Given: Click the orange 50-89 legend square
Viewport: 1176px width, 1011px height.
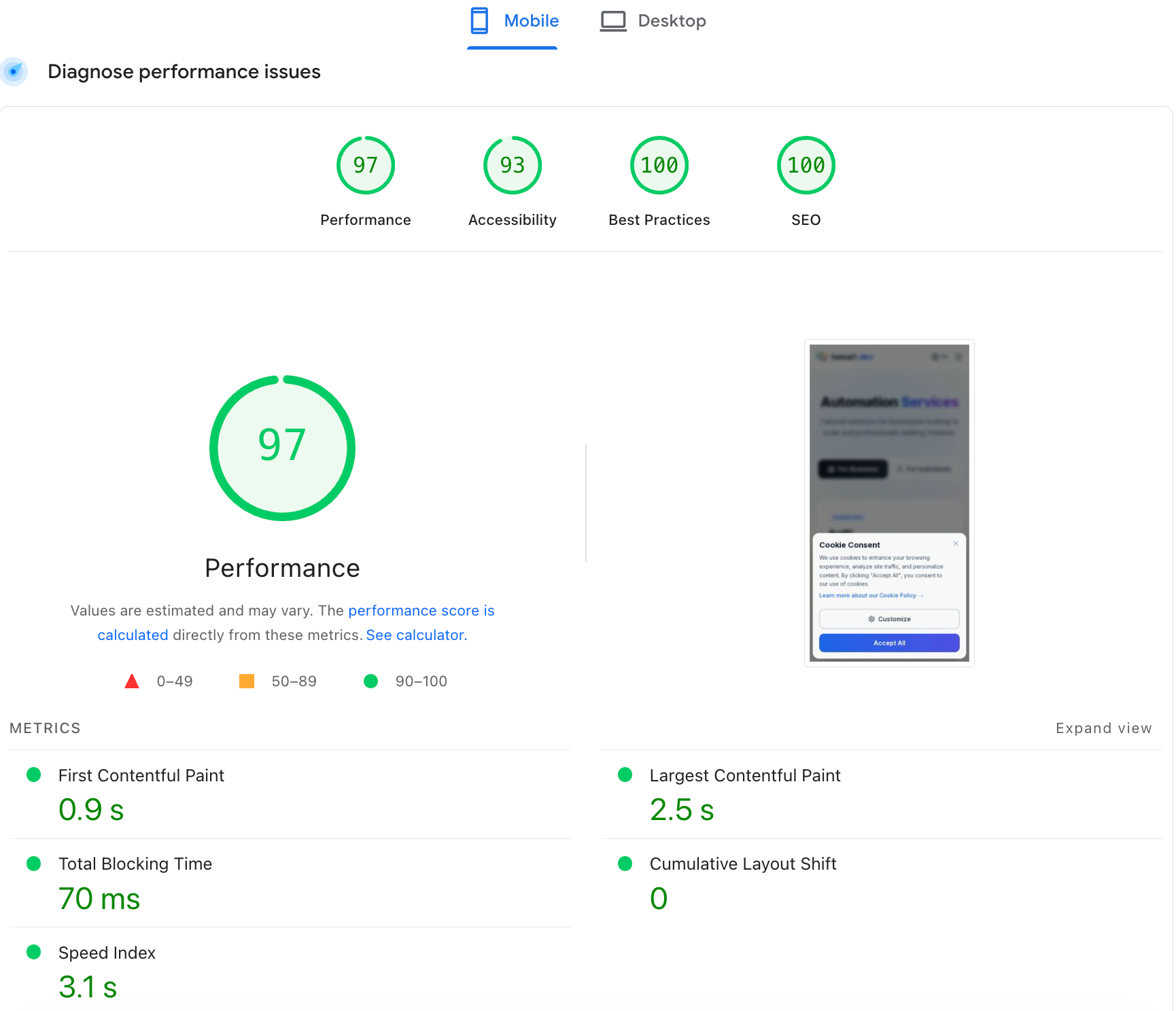Looking at the screenshot, I should [246, 681].
